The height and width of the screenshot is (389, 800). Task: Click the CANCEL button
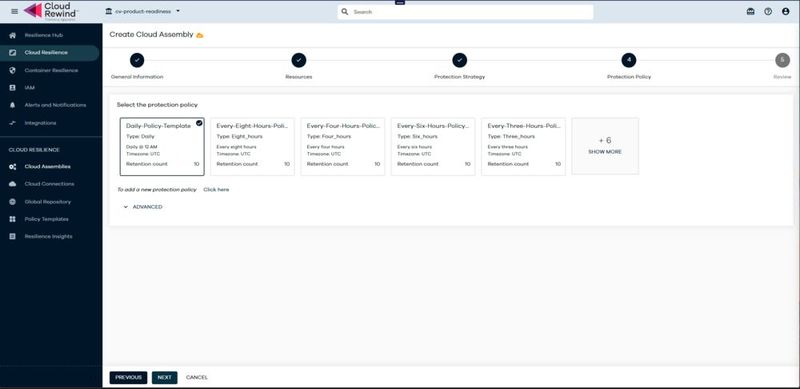click(x=197, y=378)
